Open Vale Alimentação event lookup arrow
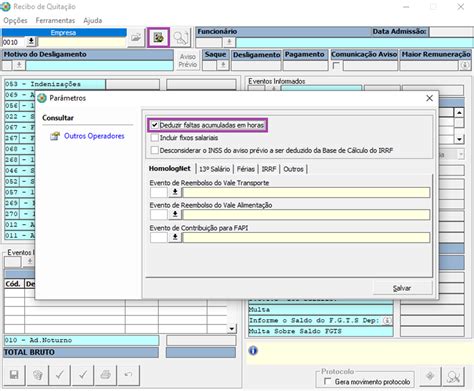This screenshot has width=474, height=391. pyautogui.click(x=175, y=214)
